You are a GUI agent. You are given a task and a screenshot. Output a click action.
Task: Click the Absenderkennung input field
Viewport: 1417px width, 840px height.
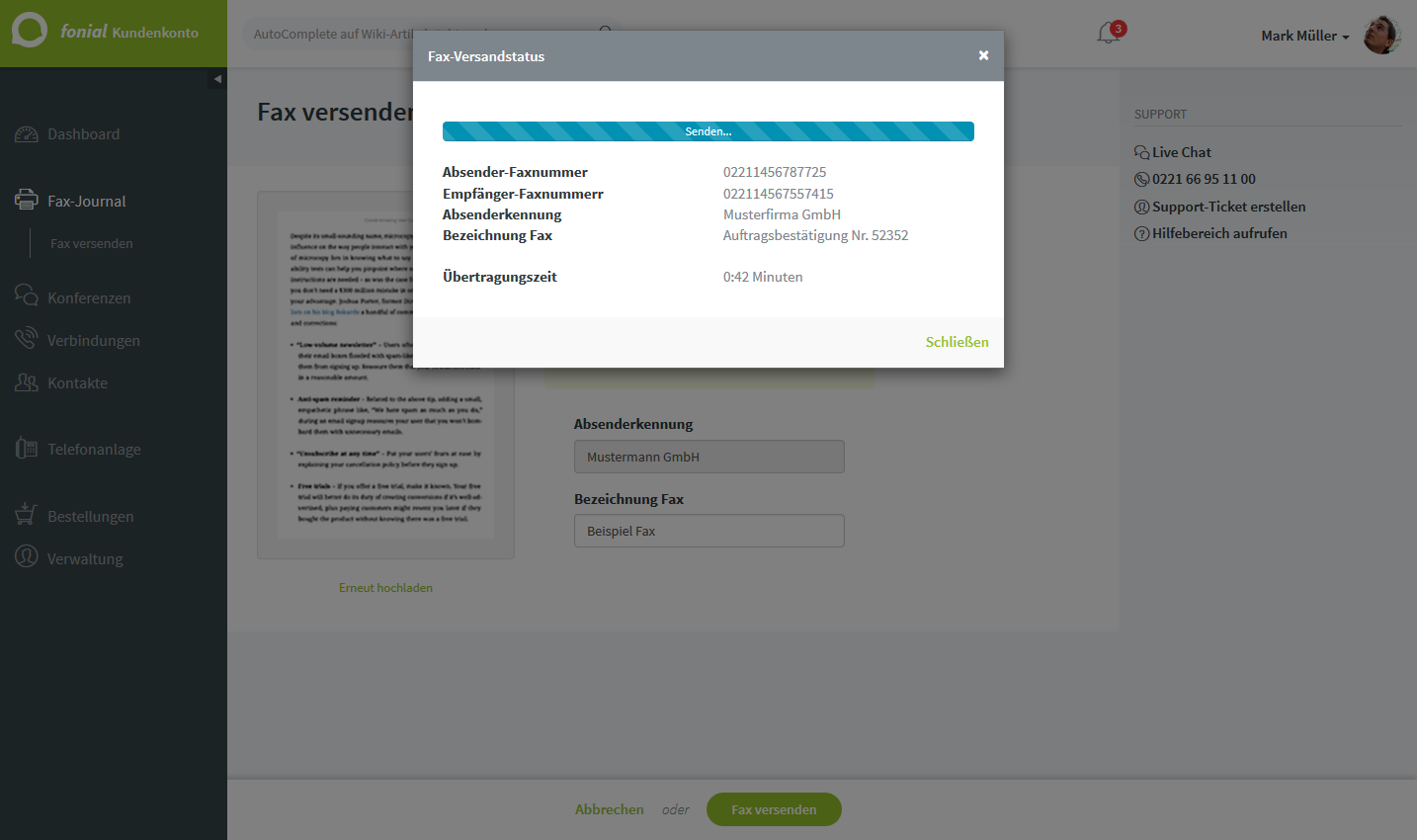pyautogui.click(x=709, y=457)
